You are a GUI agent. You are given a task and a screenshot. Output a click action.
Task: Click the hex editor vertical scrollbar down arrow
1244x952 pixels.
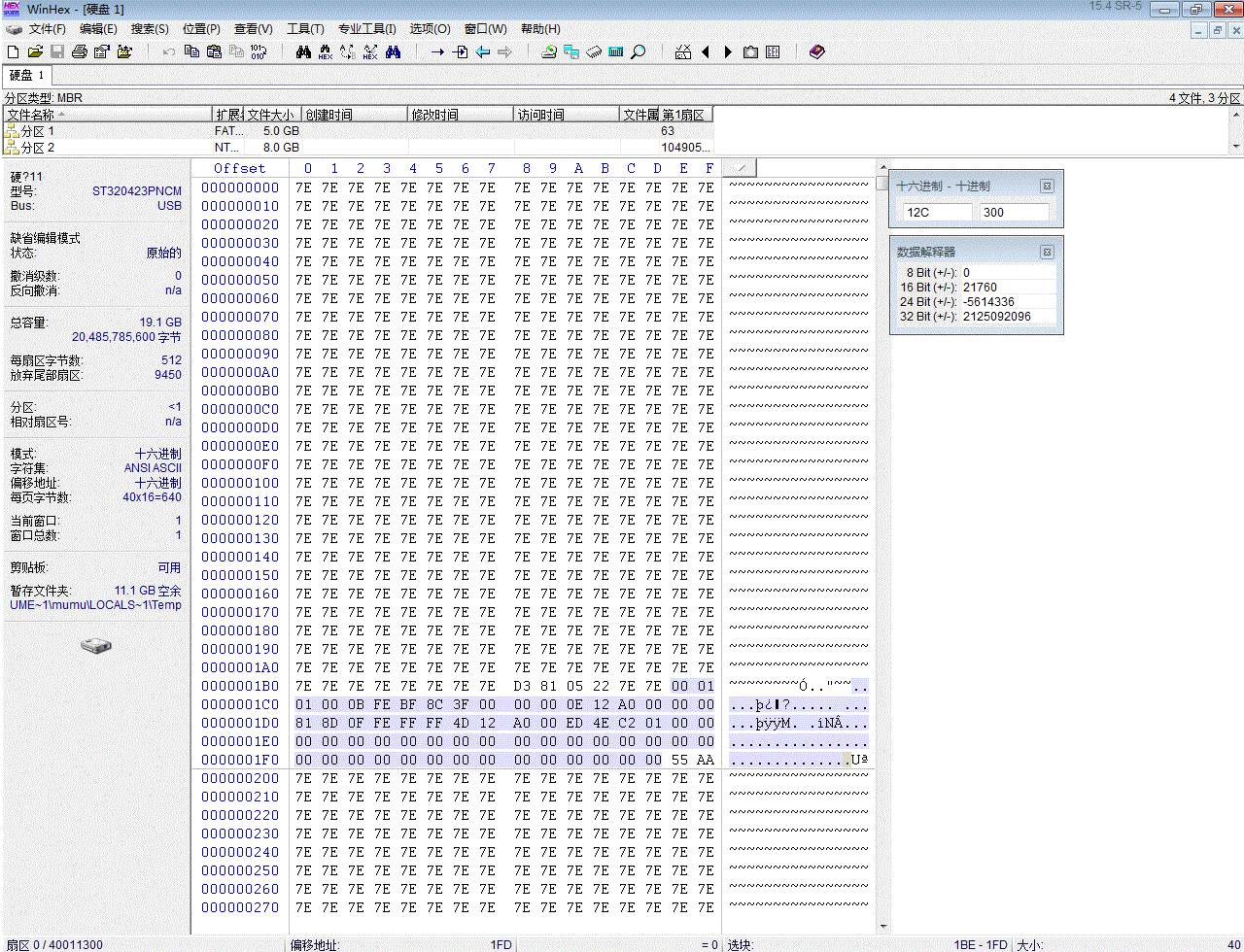pos(882,927)
